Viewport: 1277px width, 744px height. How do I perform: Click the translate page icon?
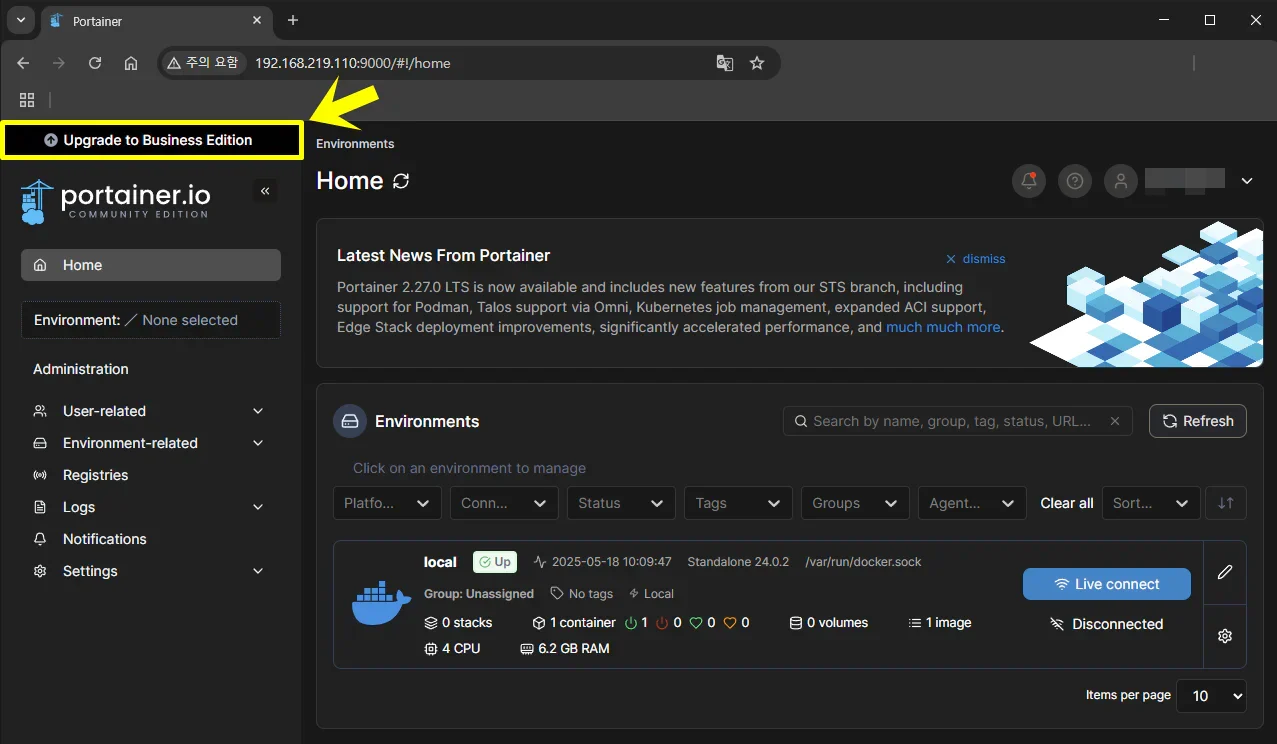pos(725,63)
